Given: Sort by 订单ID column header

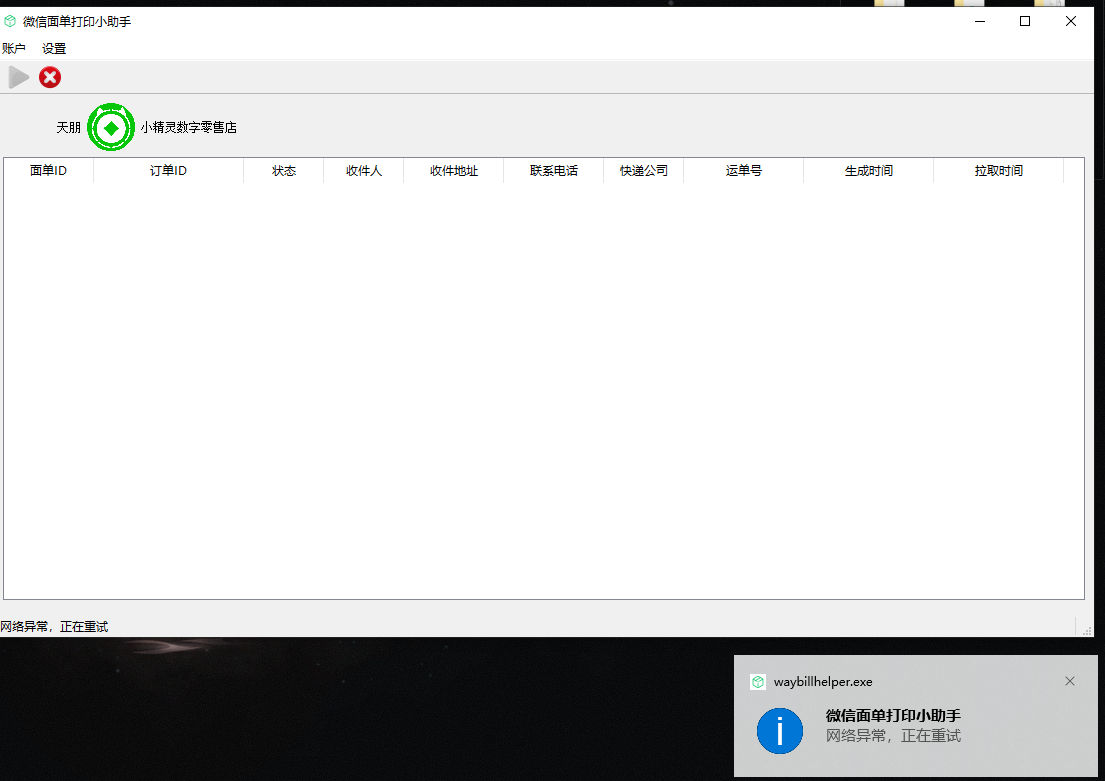Looking at the screenshot, I should (168, 171).
